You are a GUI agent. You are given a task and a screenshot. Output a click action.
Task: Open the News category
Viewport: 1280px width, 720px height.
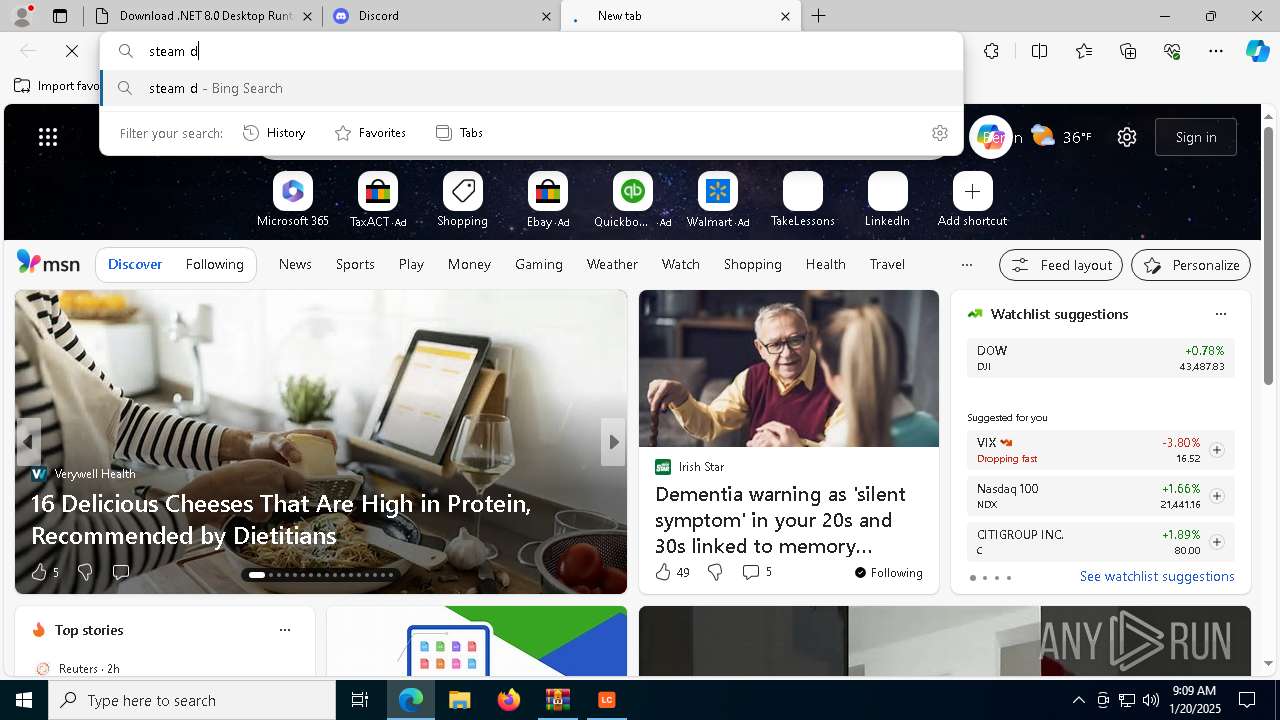(295, 265)
